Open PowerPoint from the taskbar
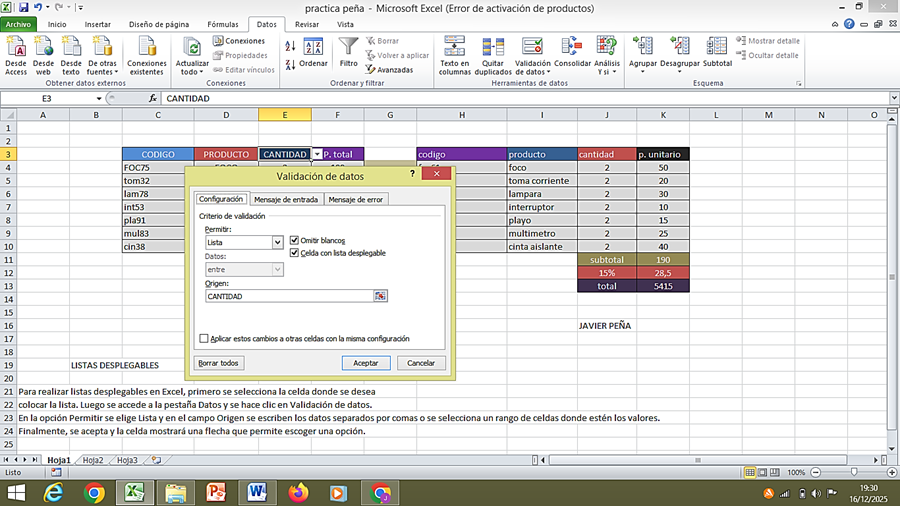Screen dimensions: 900x506 [x=216, y=492]
